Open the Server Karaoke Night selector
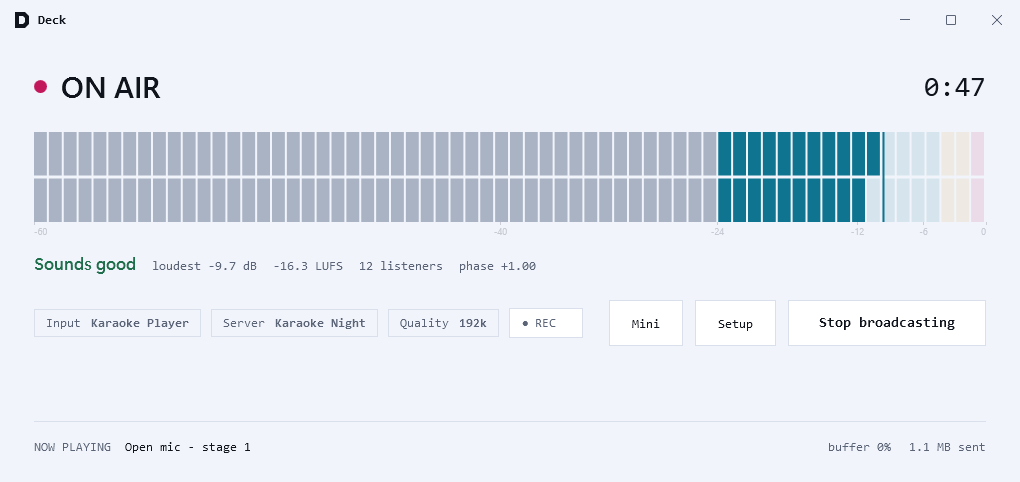The width and height of the screenshot is (1020, 482). tap(294, 323)
